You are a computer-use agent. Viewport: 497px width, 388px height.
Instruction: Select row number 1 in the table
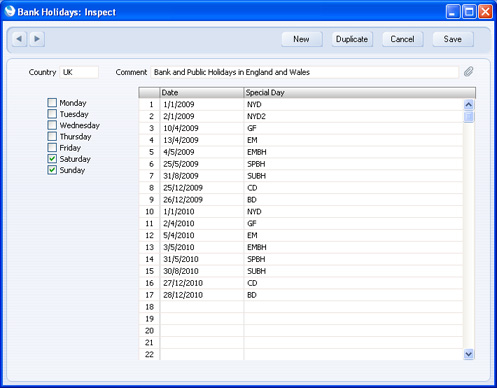click(x=149, y=105)
